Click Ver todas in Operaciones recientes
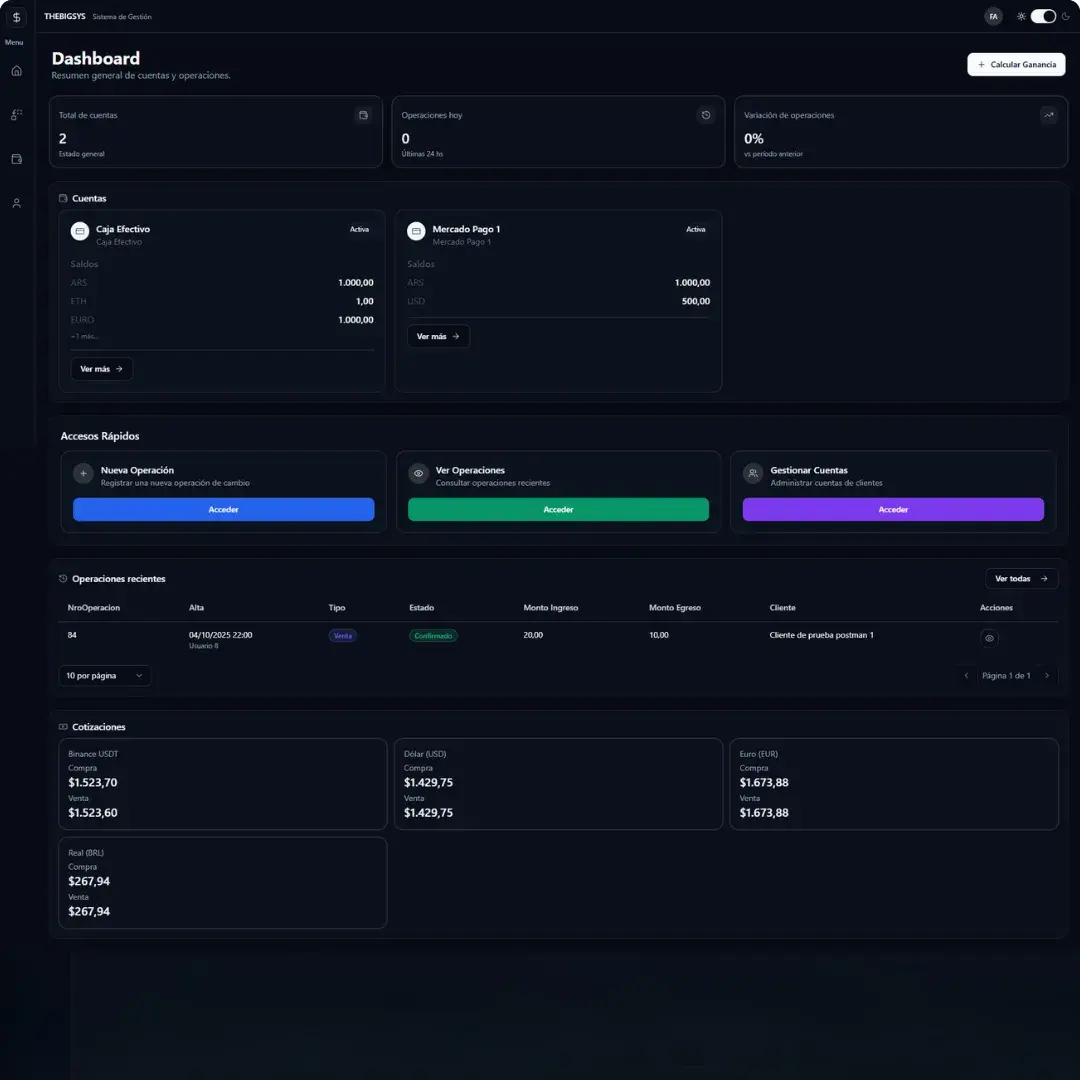Image resolution: width=1080 pixels, height=1080 pixels. point(1021,579)
